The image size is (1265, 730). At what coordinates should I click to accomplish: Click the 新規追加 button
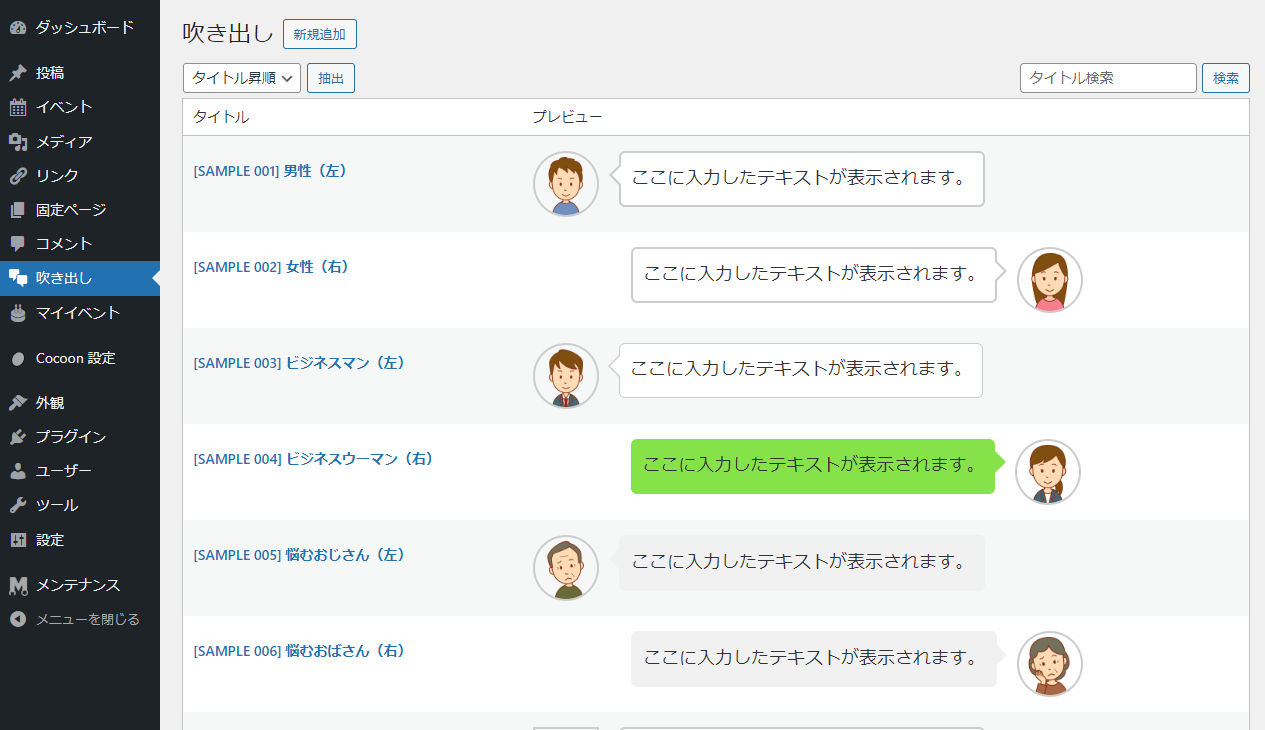320,34
